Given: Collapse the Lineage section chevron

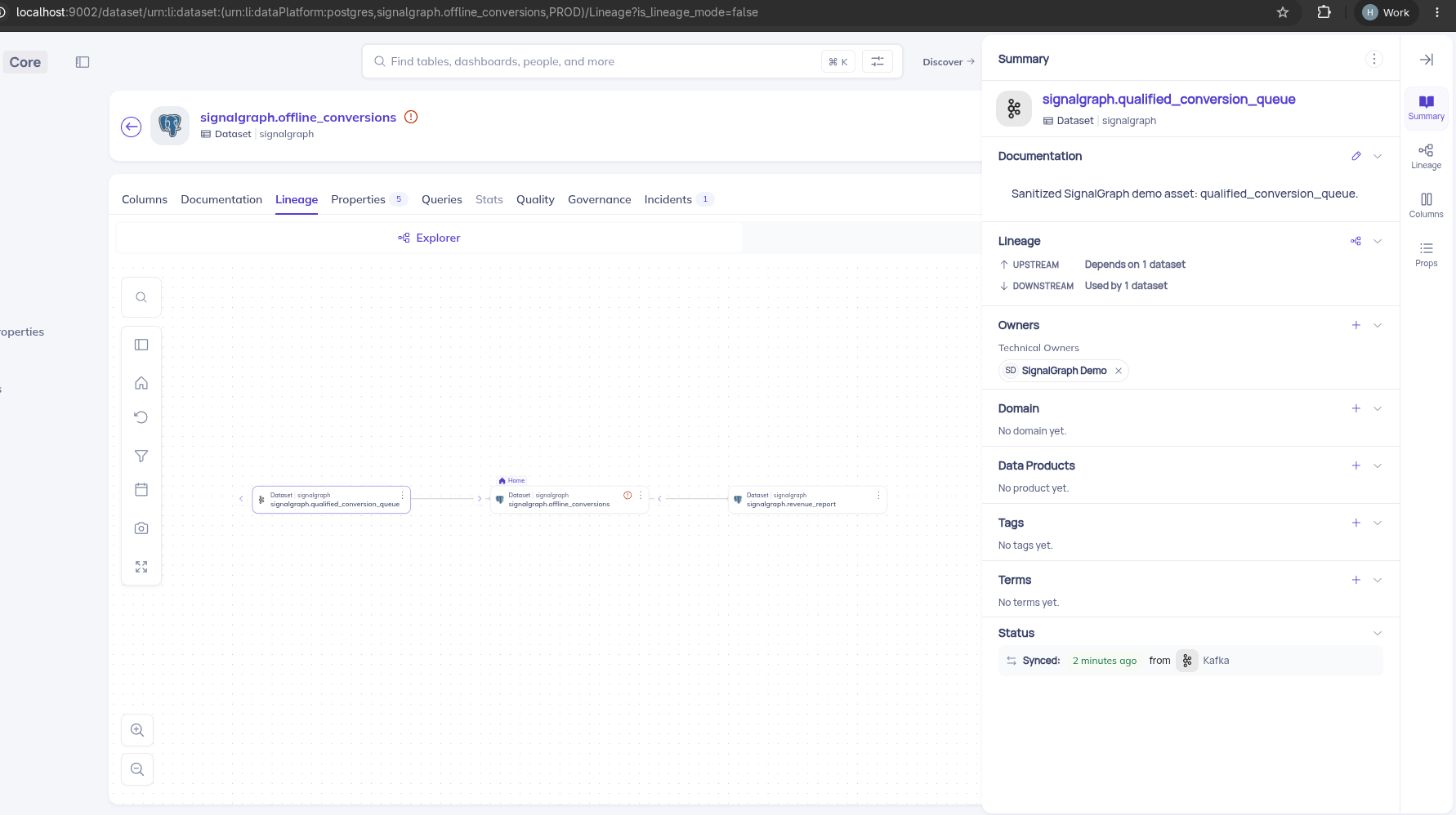Looking at the screenshot, I should coord(1378,241).
